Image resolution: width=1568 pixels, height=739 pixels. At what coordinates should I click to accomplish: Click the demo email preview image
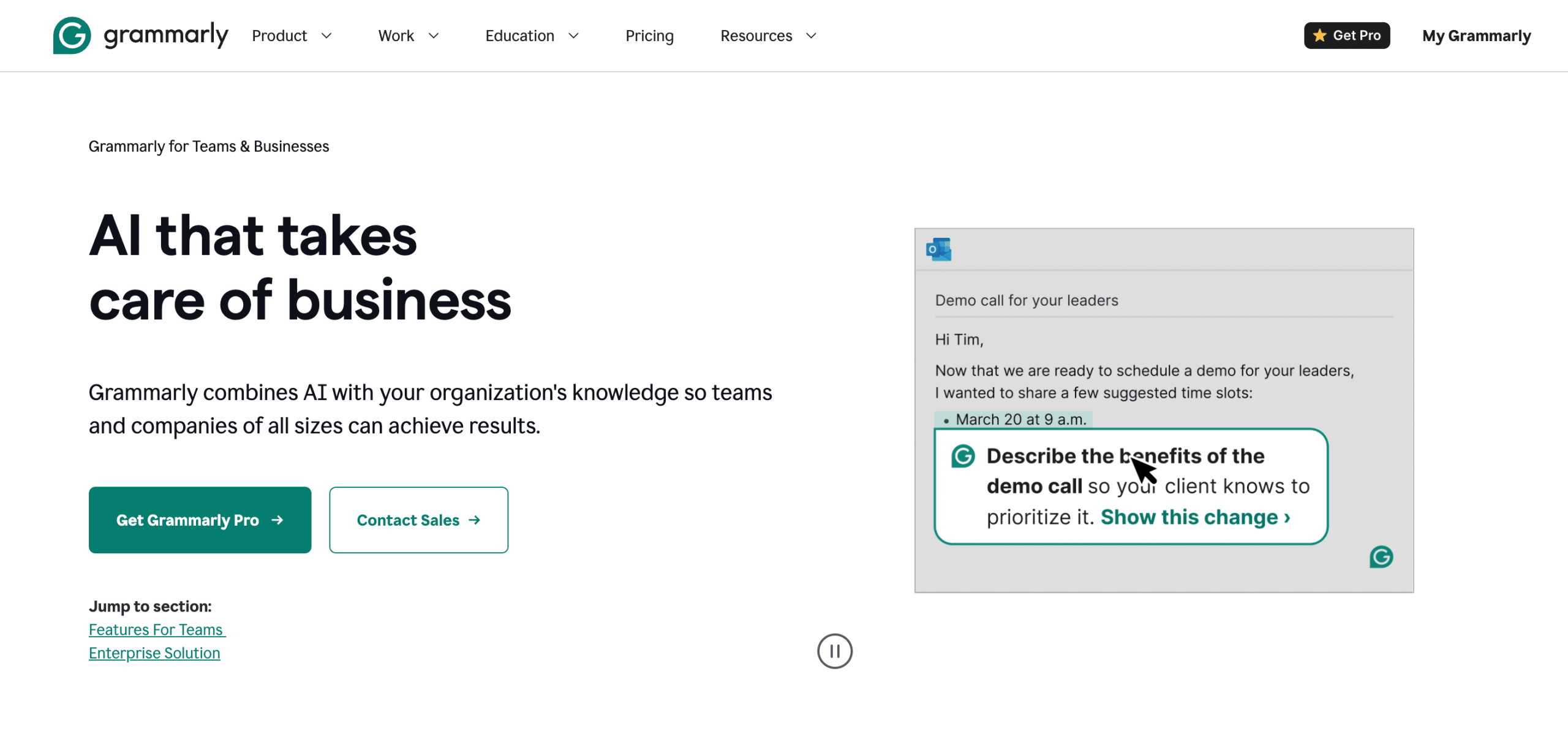pyautogui.click(x=1164, y=410)
